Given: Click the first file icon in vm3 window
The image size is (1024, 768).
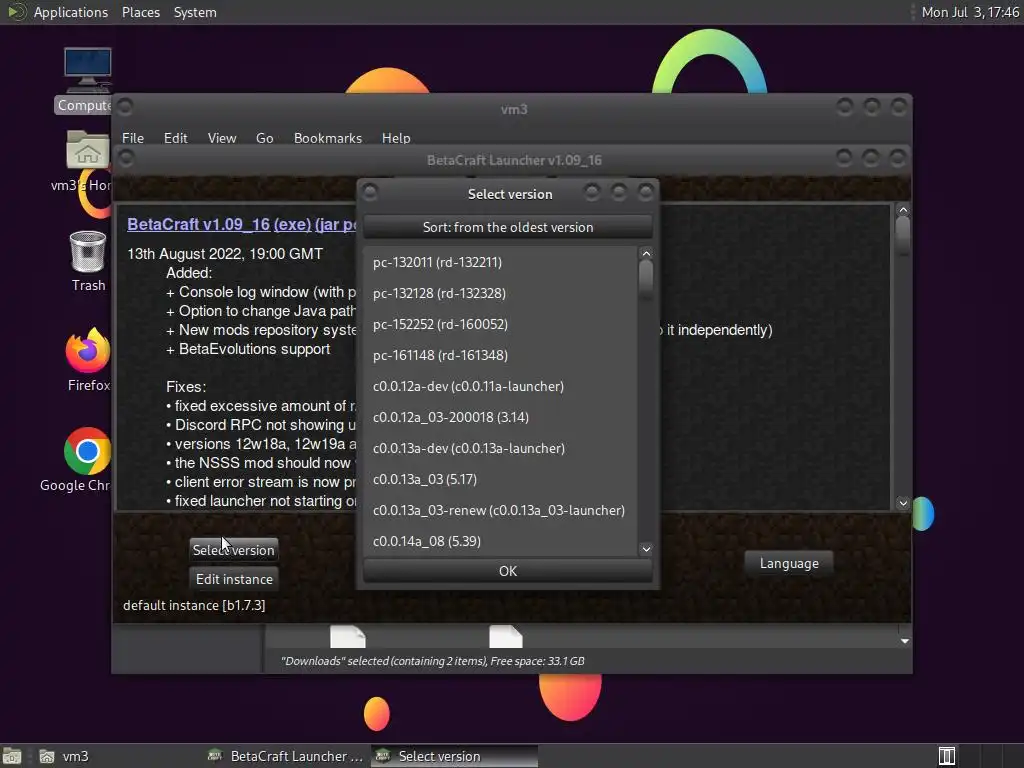Looking at the screenshot, I should 347,637.
